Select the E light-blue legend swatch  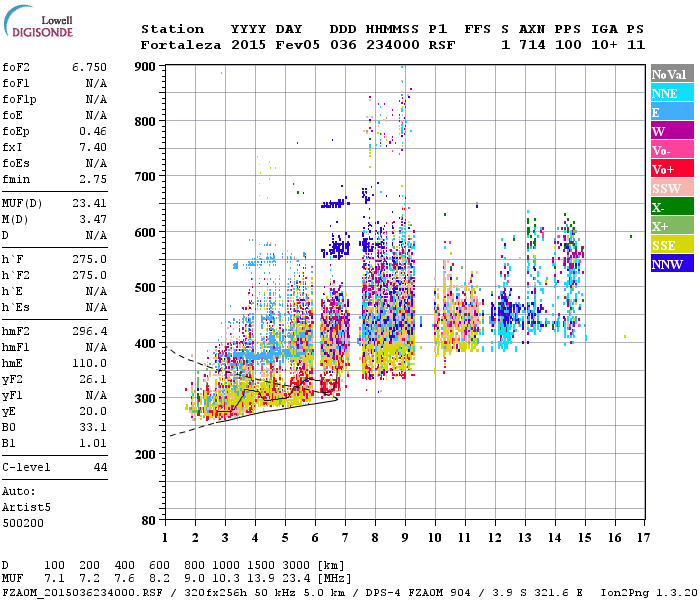click(672, 112)
